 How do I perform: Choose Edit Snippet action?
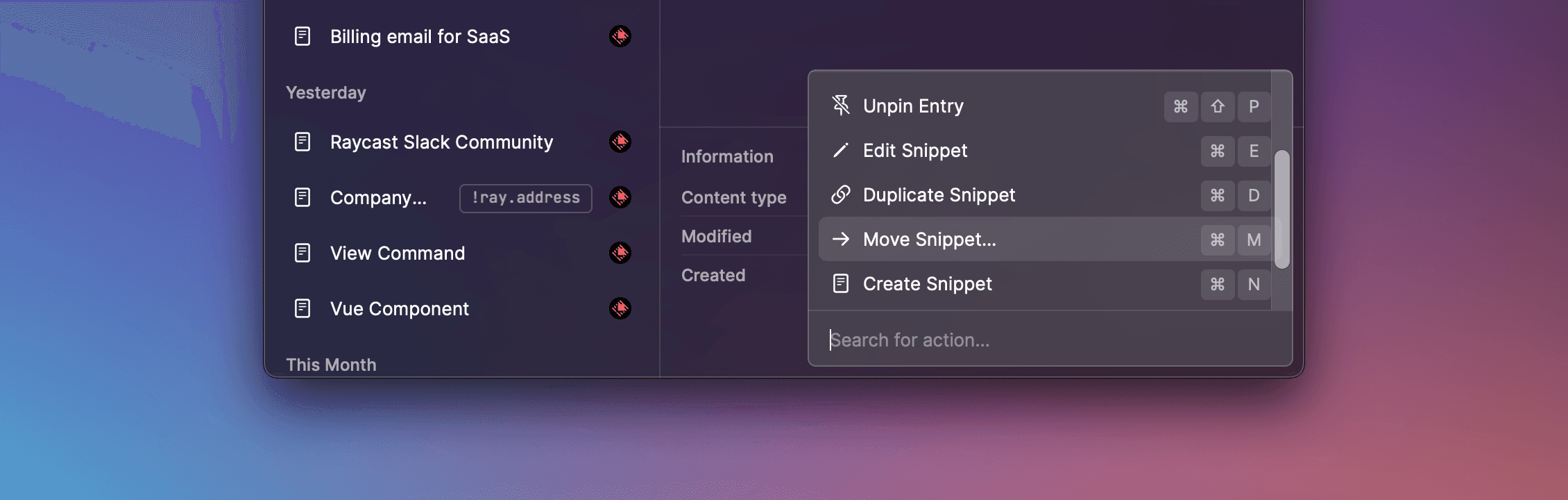coord(1045,150)
